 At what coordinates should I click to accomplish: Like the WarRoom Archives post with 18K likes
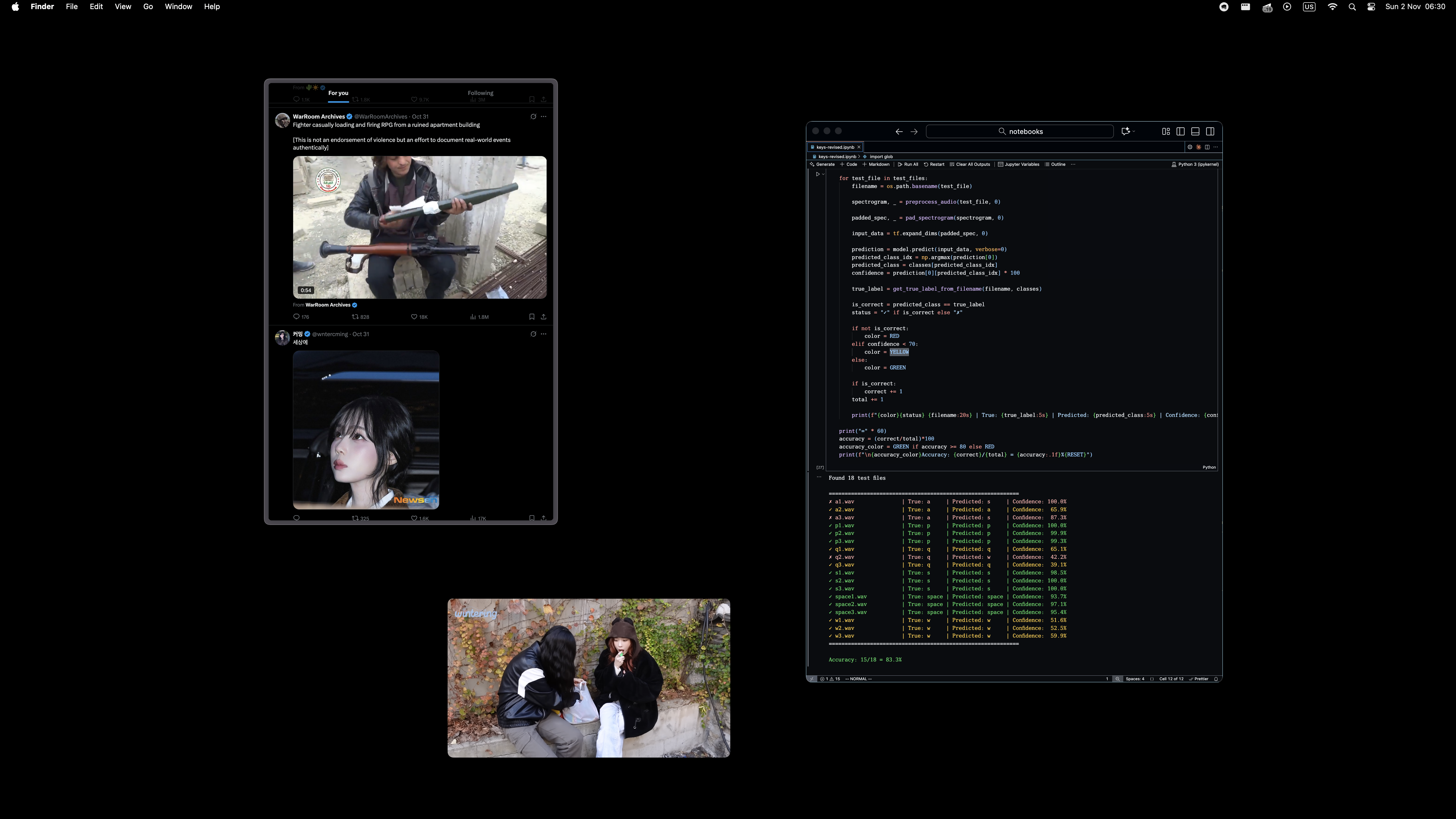tap(414, 317)
